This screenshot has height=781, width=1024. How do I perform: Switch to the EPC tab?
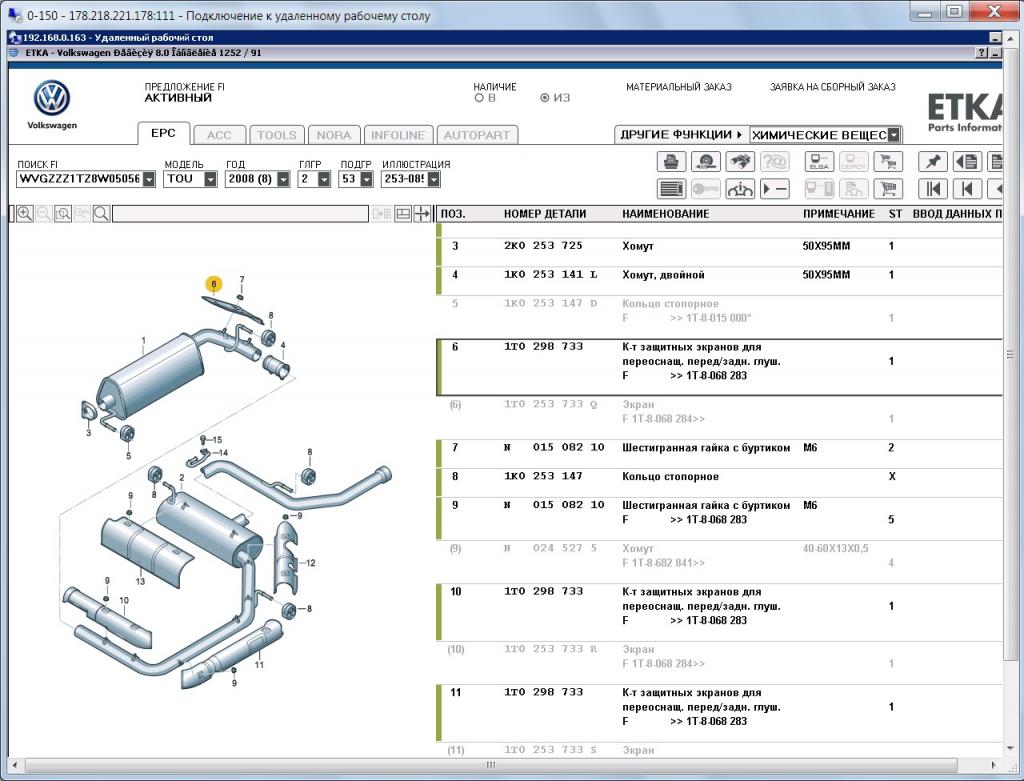point(163,133)
